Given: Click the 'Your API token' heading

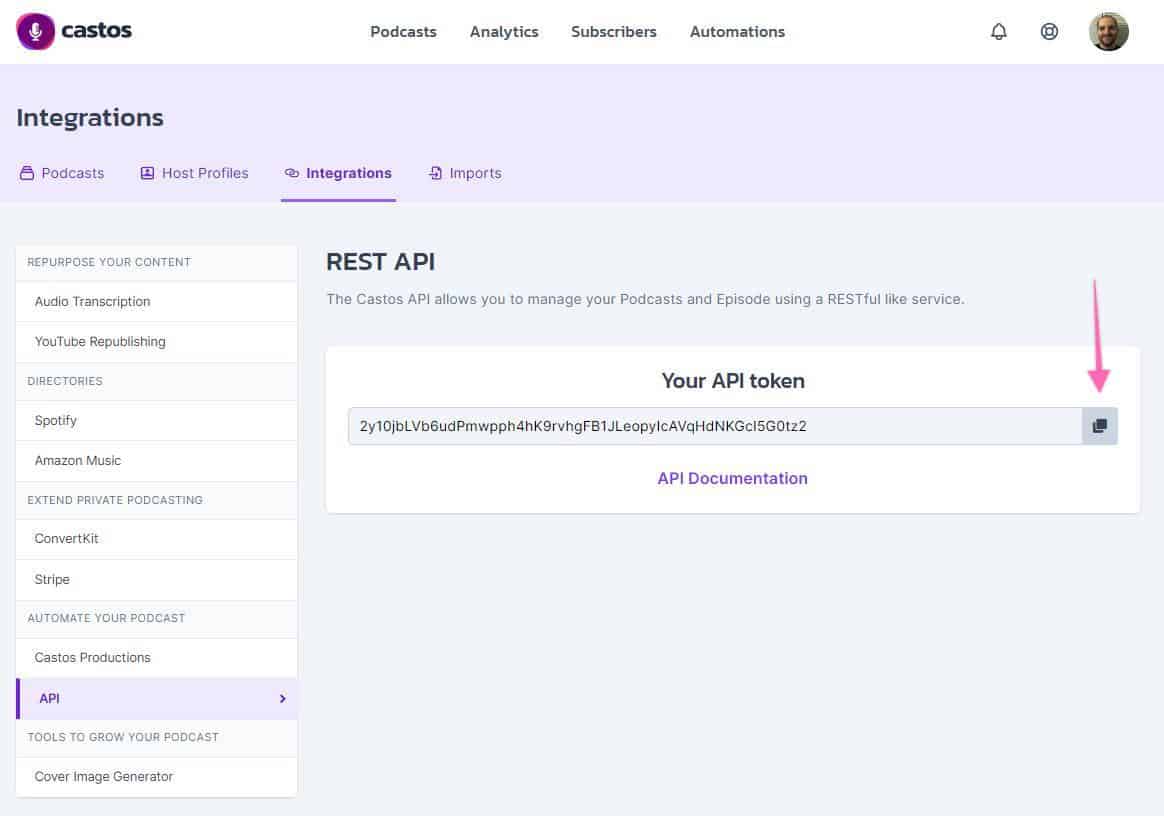Looking at the screenshot, I should click(733, 381).
